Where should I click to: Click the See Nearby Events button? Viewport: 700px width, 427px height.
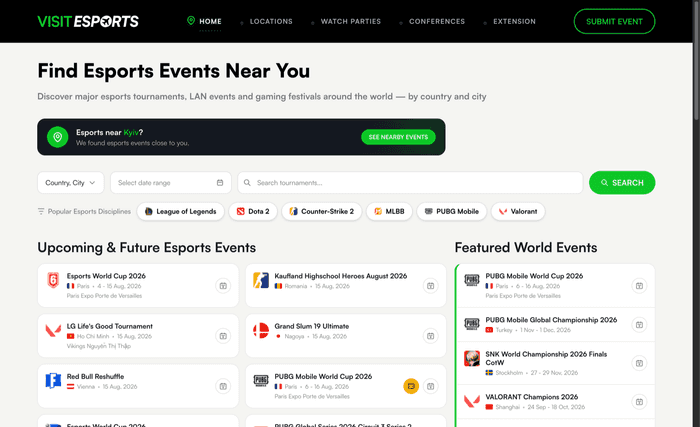pos(398,137)
